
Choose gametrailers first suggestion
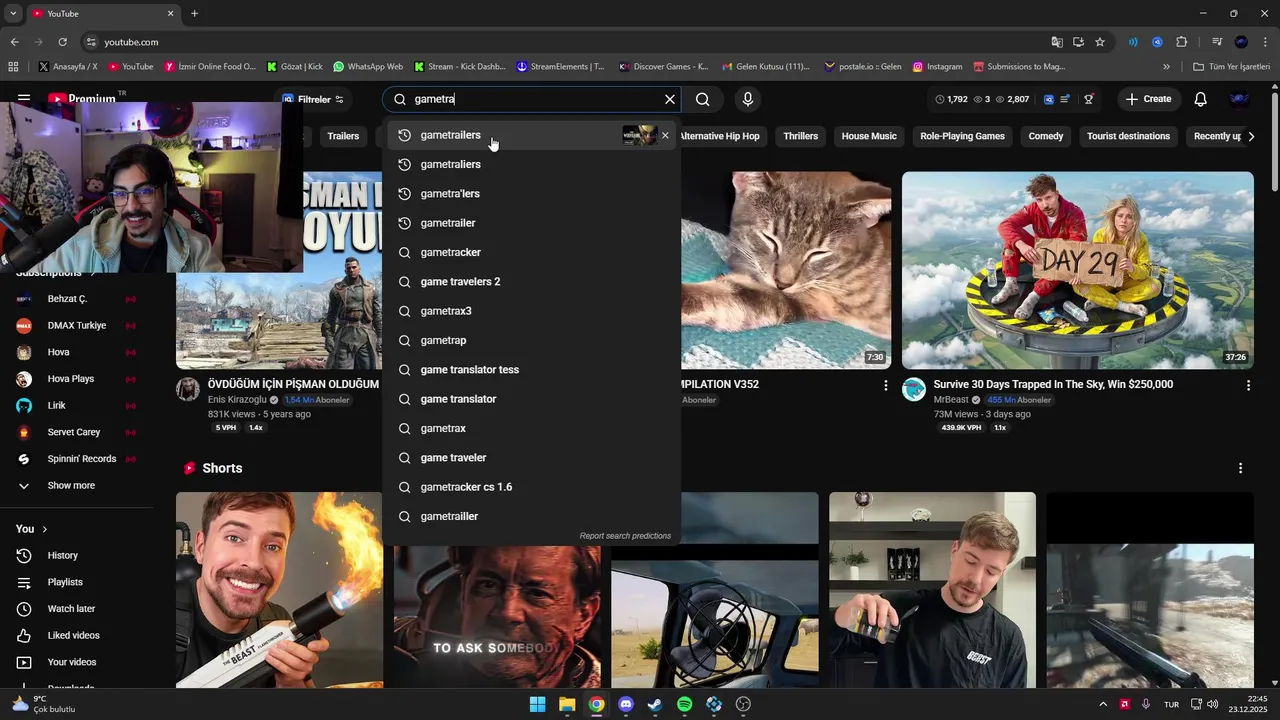click(x=530, y=135)
